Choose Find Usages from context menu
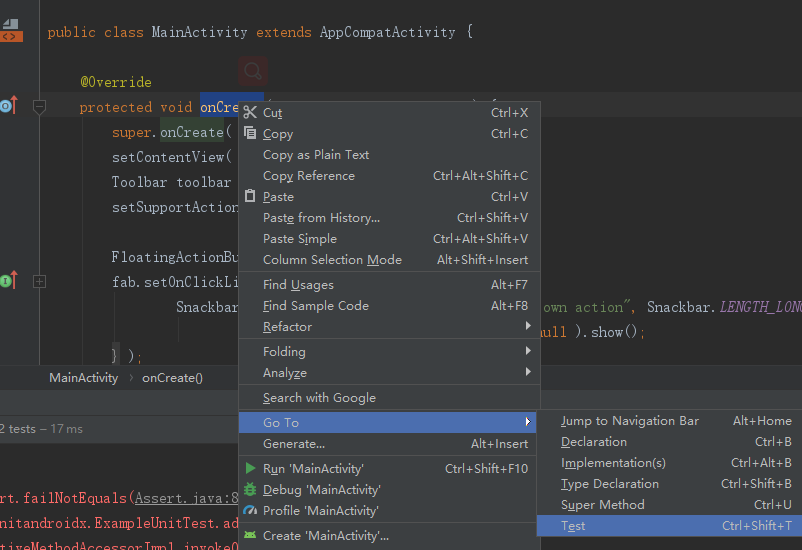802x550 pixels. click(298, 285)
